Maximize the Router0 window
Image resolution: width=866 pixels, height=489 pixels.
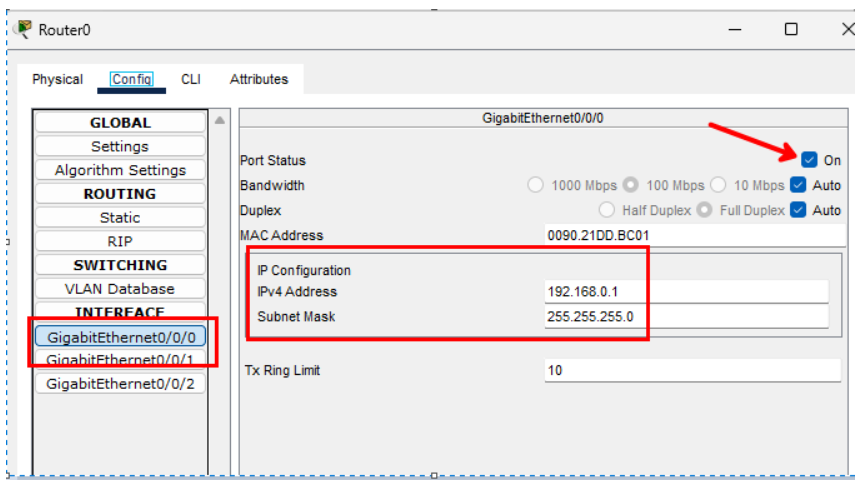coord(791,29)
